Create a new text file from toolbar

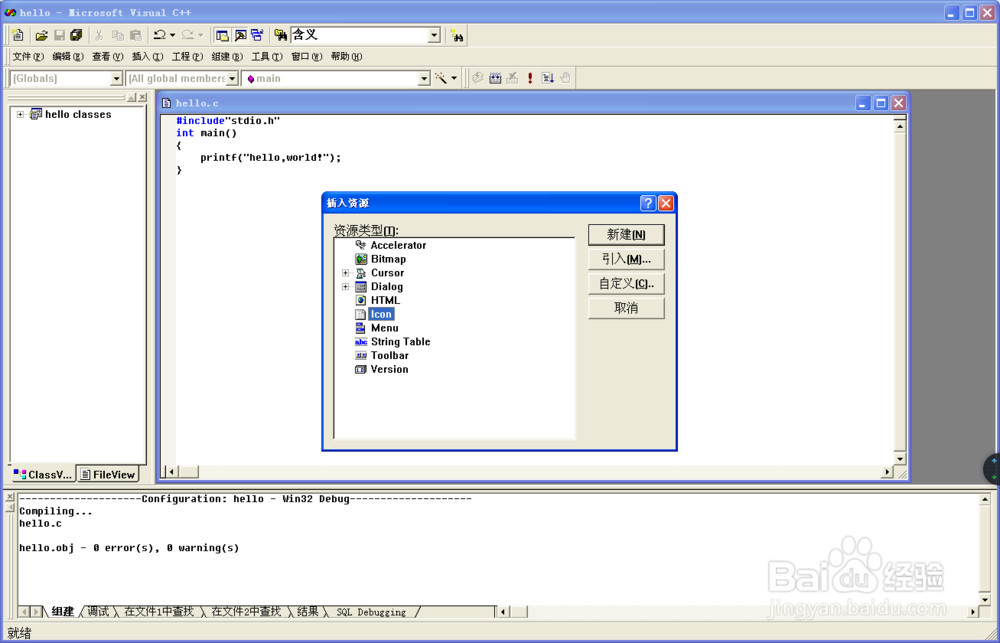[x=18, y=35]
